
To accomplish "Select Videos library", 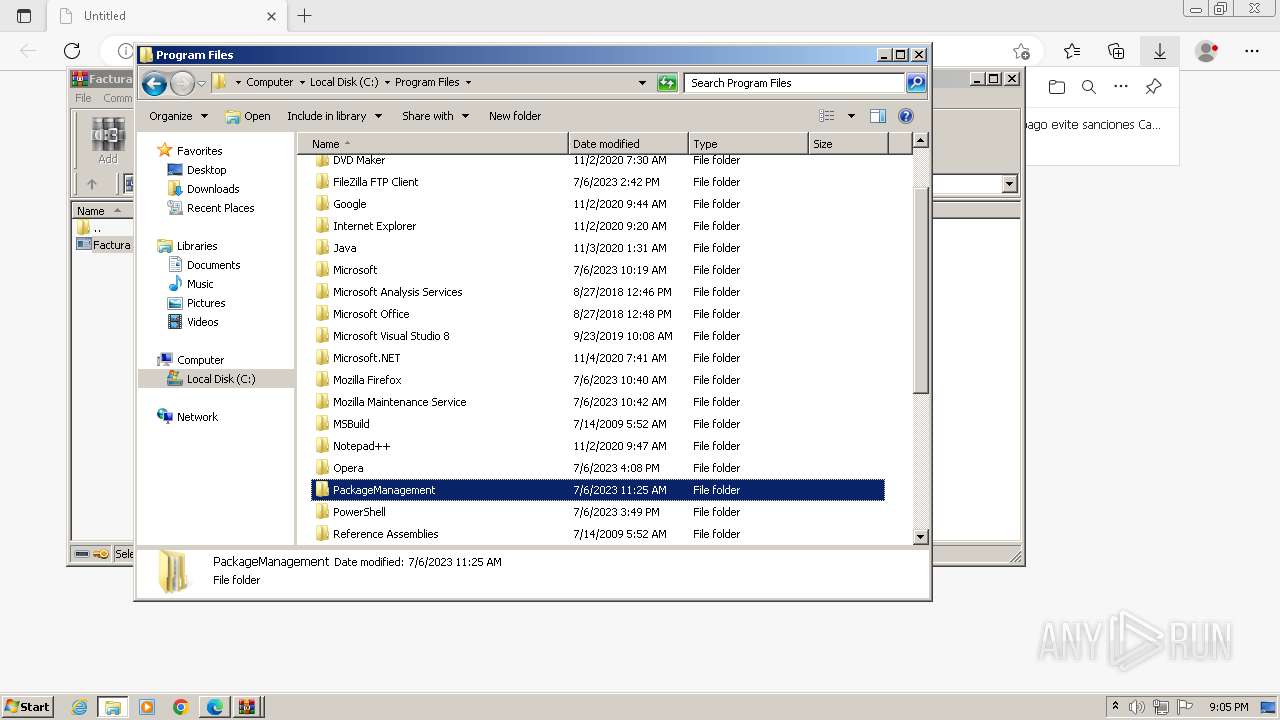I will [202, 322].
